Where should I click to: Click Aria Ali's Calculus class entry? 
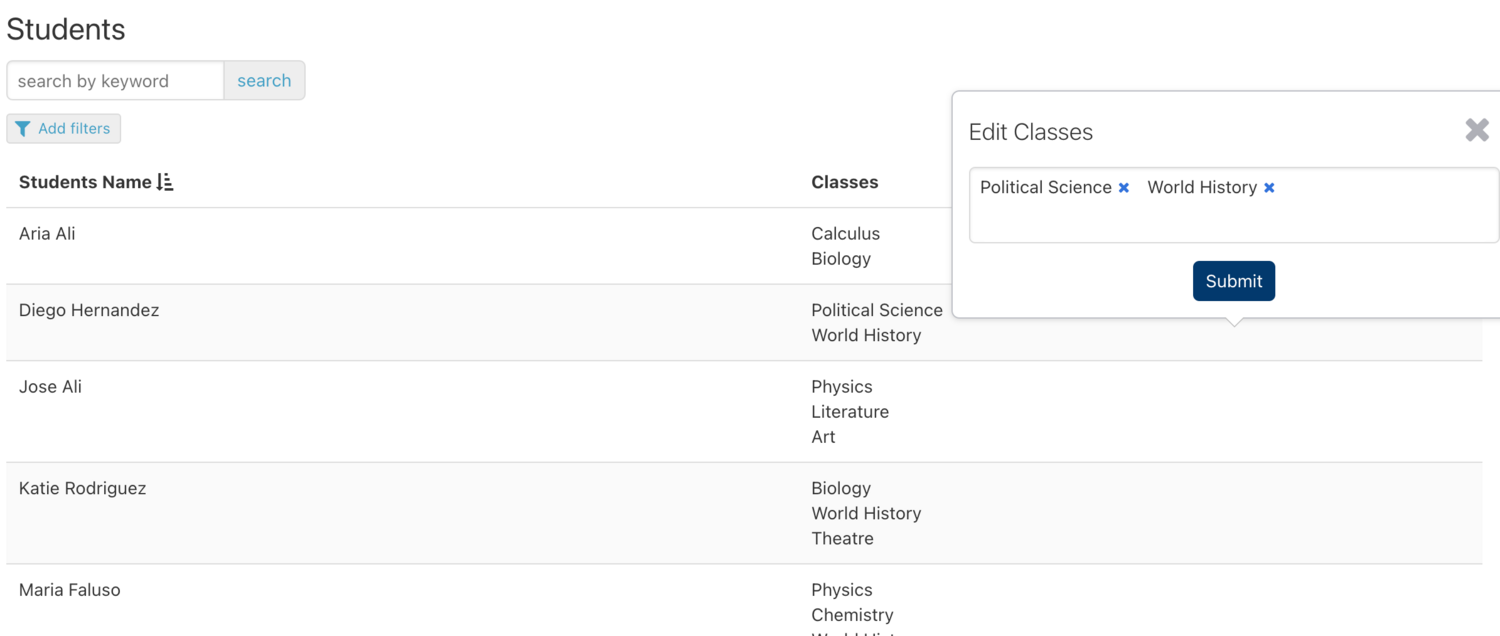tap(845, 234)
